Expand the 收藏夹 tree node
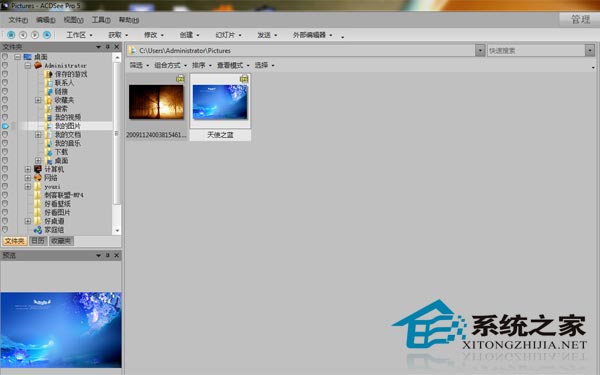This screenshot has width=600, height=375. point(38,100)
